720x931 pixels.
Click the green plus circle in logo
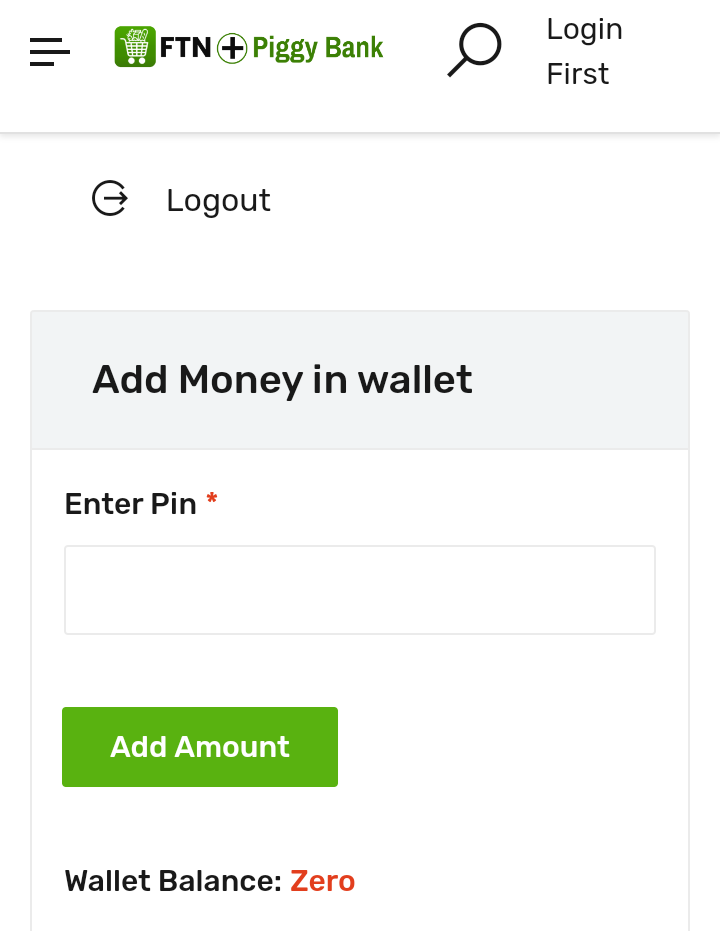point(232,48)
